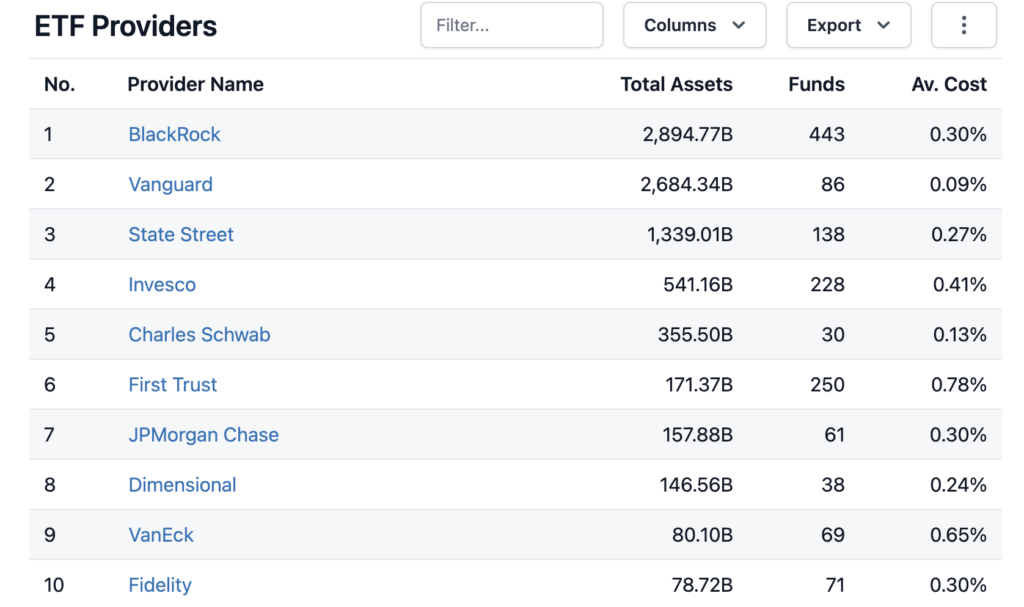Click the 86 funds count cell
Viewport: 1024px width, 607px height.
[x=833, y=184]
